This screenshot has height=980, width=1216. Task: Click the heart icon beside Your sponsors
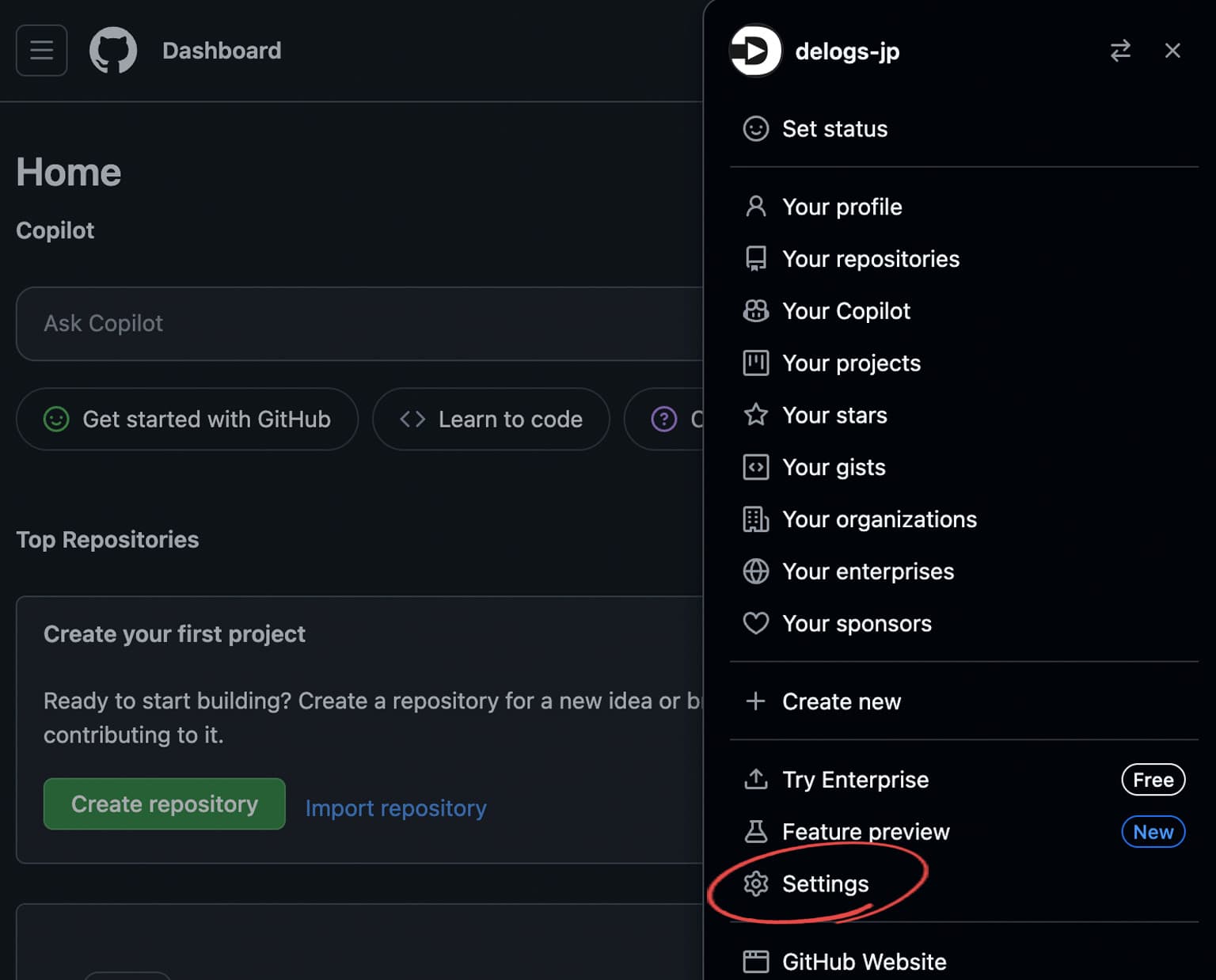(x=756, y=624)
